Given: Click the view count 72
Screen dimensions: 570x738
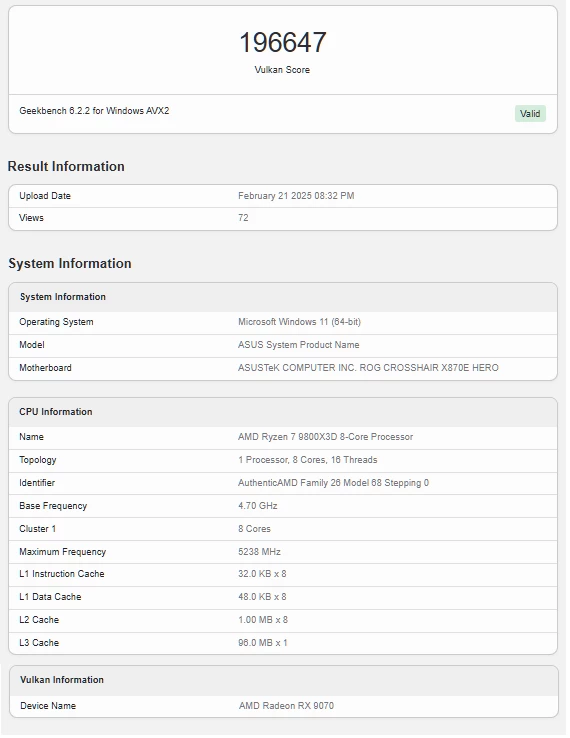Looking at the screenshot, I should 243,218.
